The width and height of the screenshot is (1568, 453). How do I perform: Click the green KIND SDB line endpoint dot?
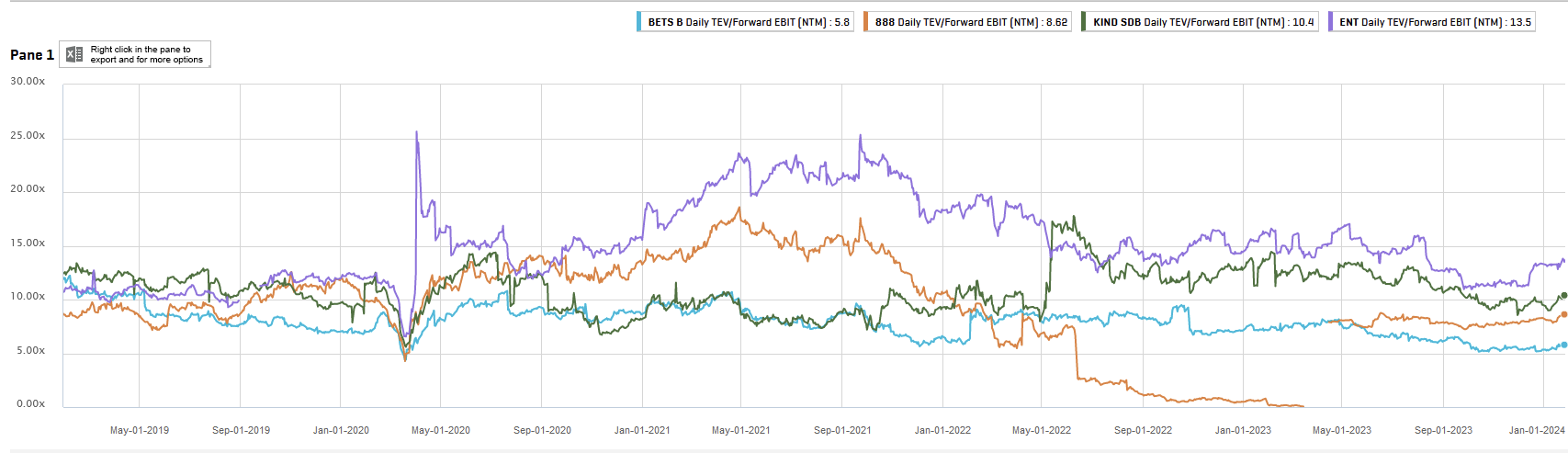[x=1563, y=296]
